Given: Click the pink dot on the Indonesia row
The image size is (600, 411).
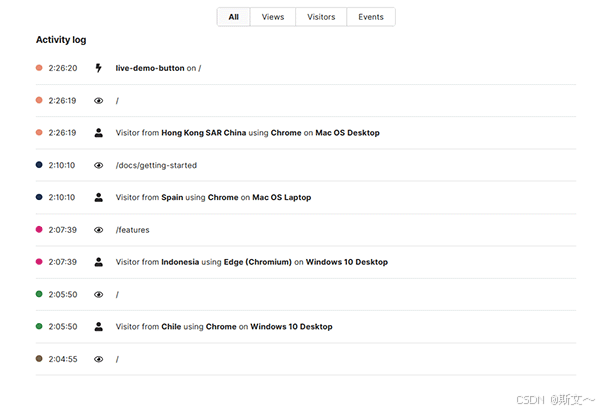Looking at the screenshot, I should pos(39,262).
